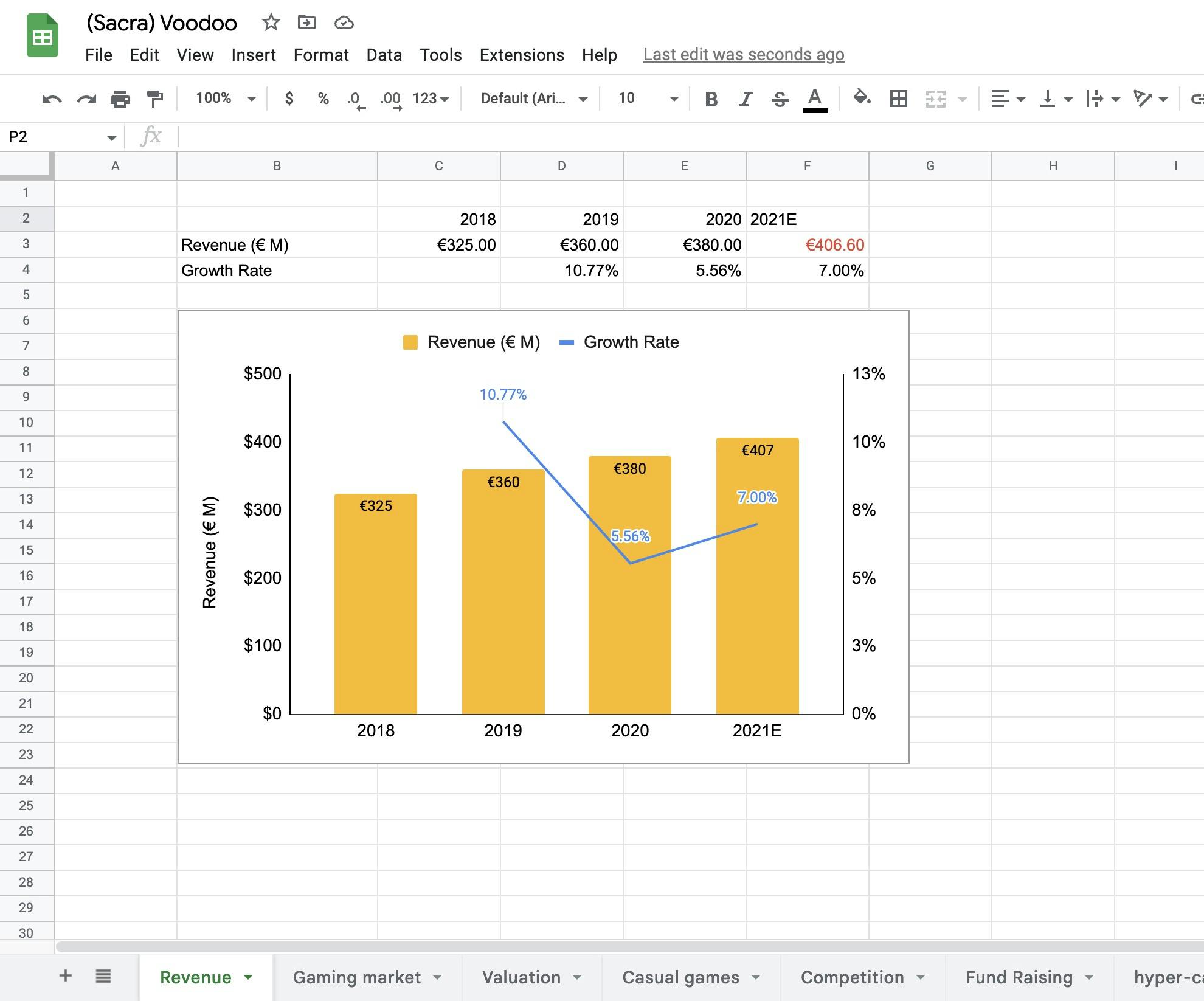Open the zoom level dropdown
Viewport: 1204px width, 1001px height.
[226, 99]
